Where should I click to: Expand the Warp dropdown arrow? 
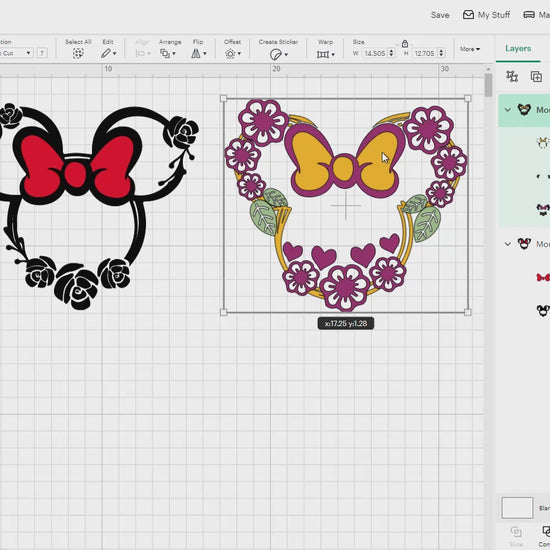click(x=333, y=54)
